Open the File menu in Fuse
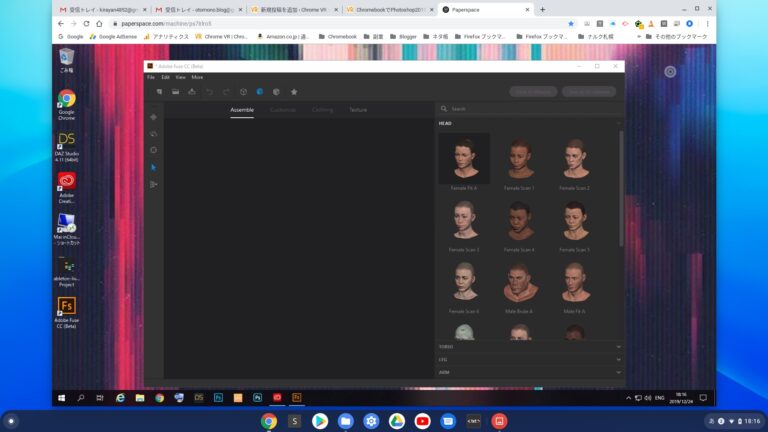The height and width of the screenshot is (432, 768). point(151,77)
